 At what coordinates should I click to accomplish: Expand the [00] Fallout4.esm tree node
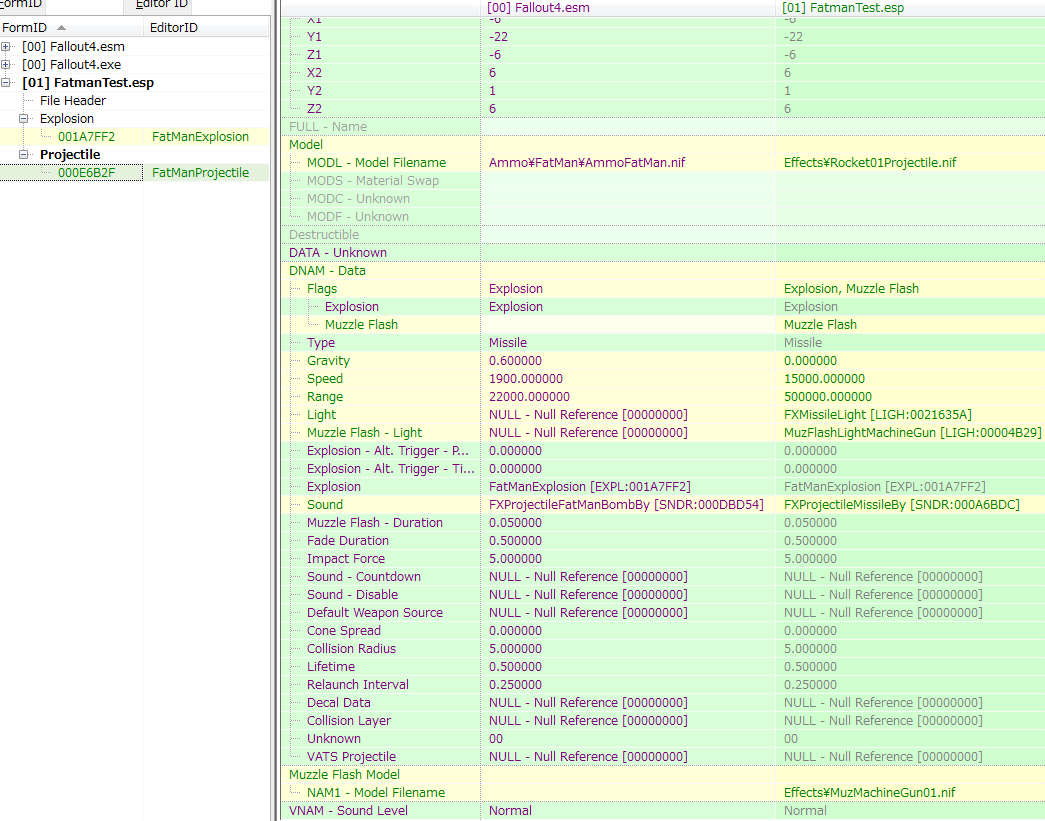pyautogui.click(x=5, y=47)
